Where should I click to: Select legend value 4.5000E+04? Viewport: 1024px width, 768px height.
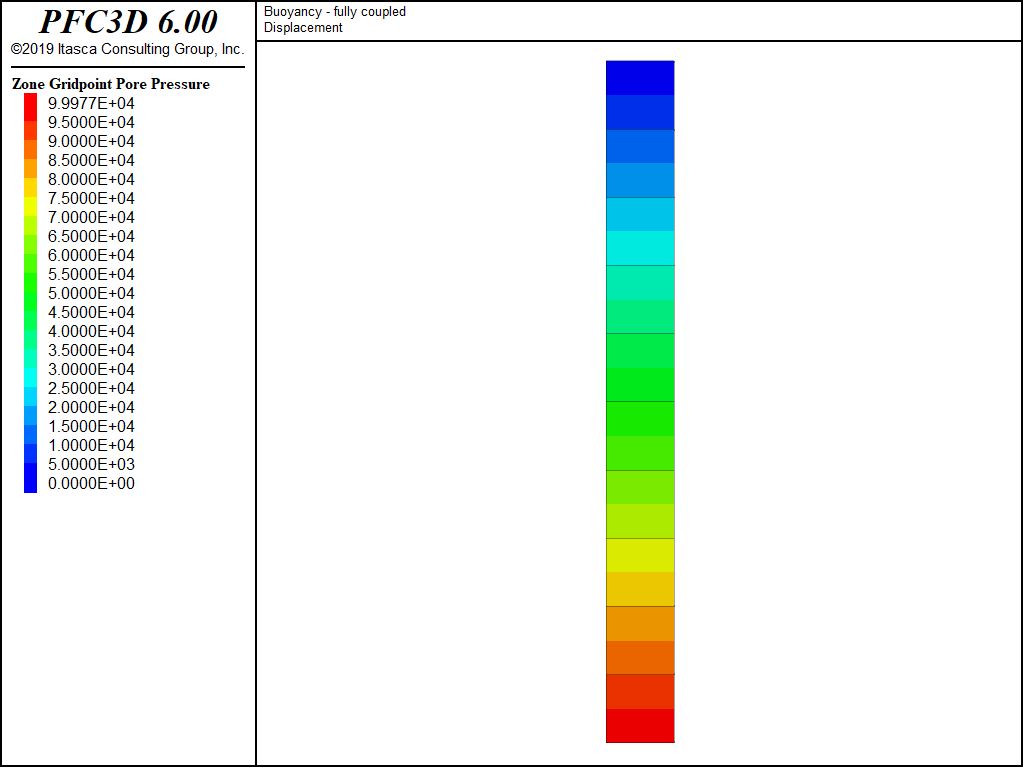(91, 312)
